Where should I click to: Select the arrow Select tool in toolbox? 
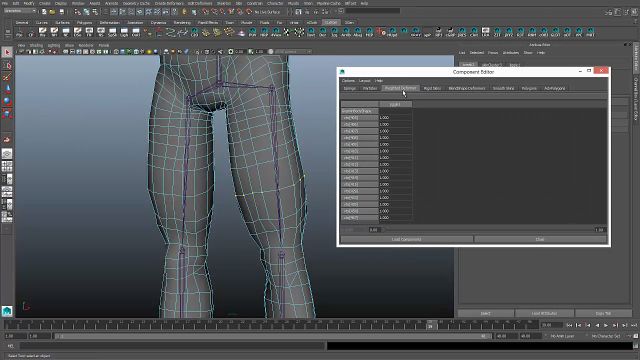click(x=7, y=52)
